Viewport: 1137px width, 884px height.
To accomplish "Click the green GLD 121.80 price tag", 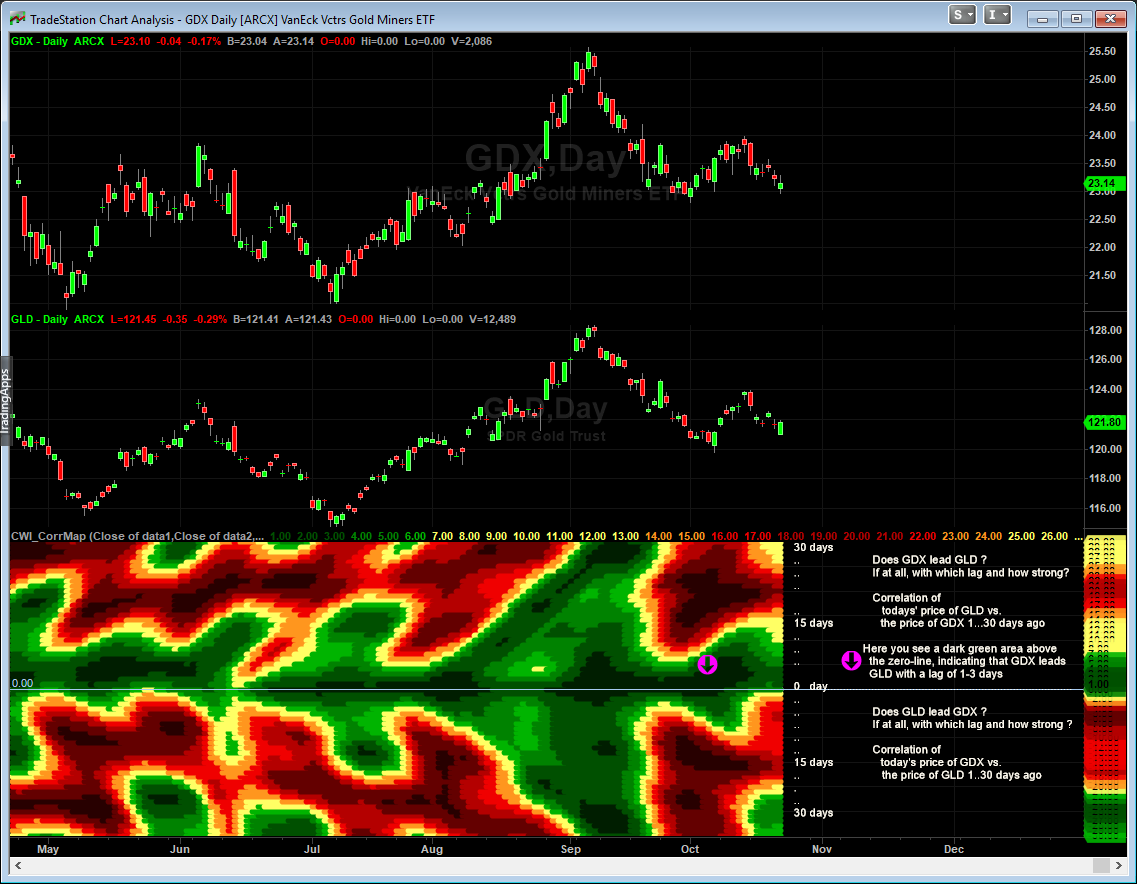I will [1102, 423].
